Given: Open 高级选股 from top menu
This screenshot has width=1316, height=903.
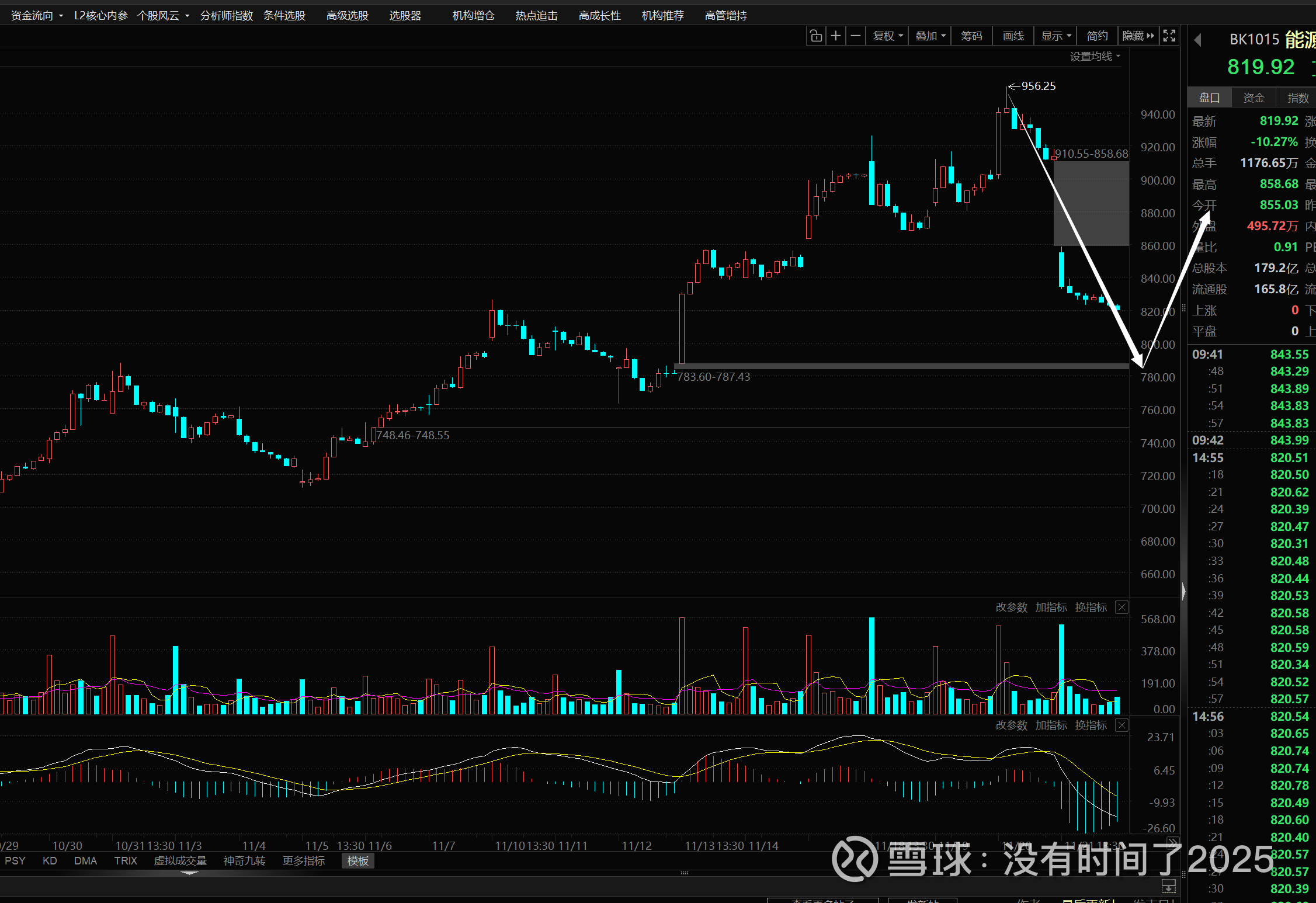Looking at the screenshot, I should click(x=347, y=16).
